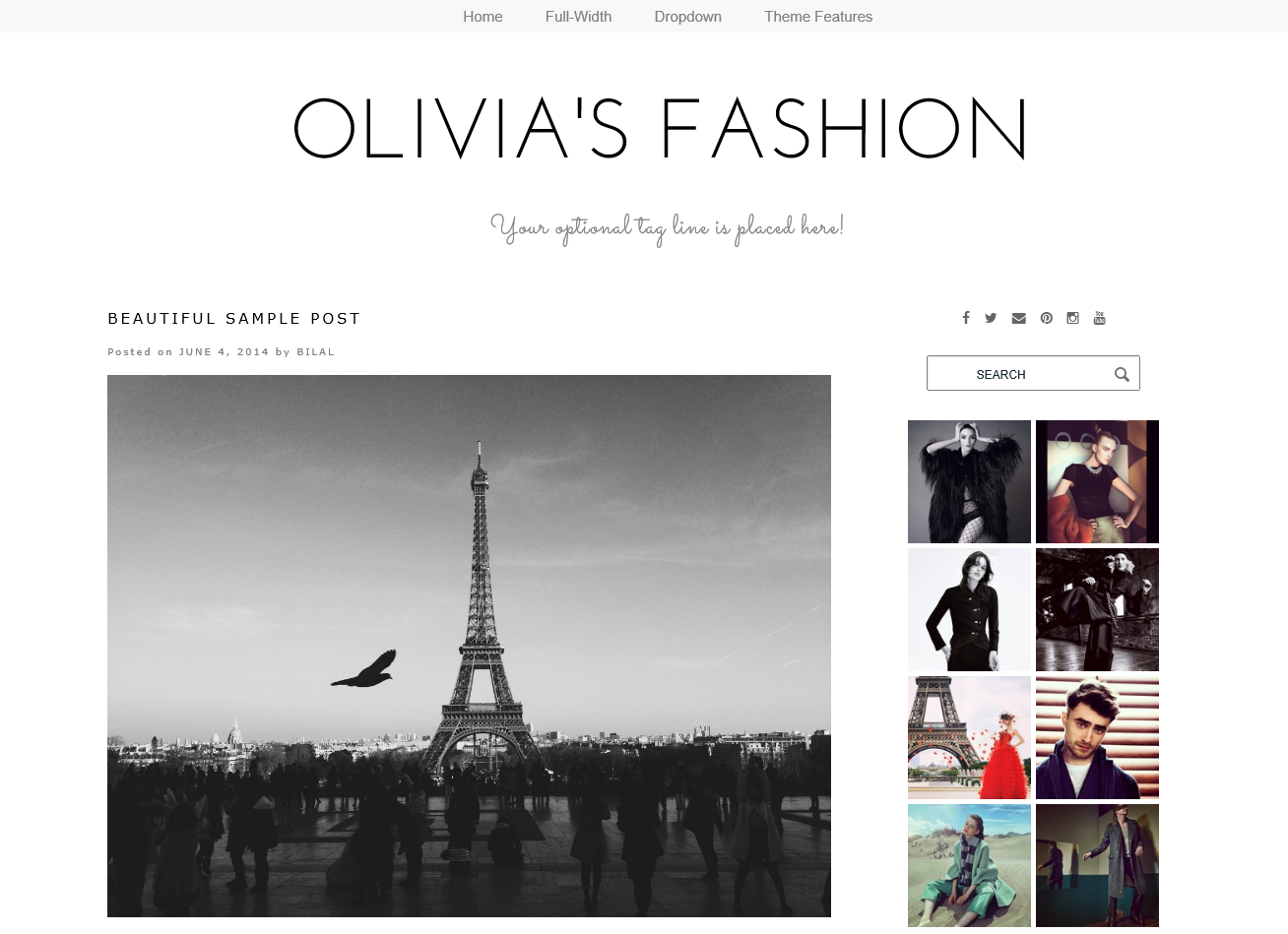Open the black fur coat model thumbnail
The height and width of the screenshot is (934, 1288).
[969, 481]
